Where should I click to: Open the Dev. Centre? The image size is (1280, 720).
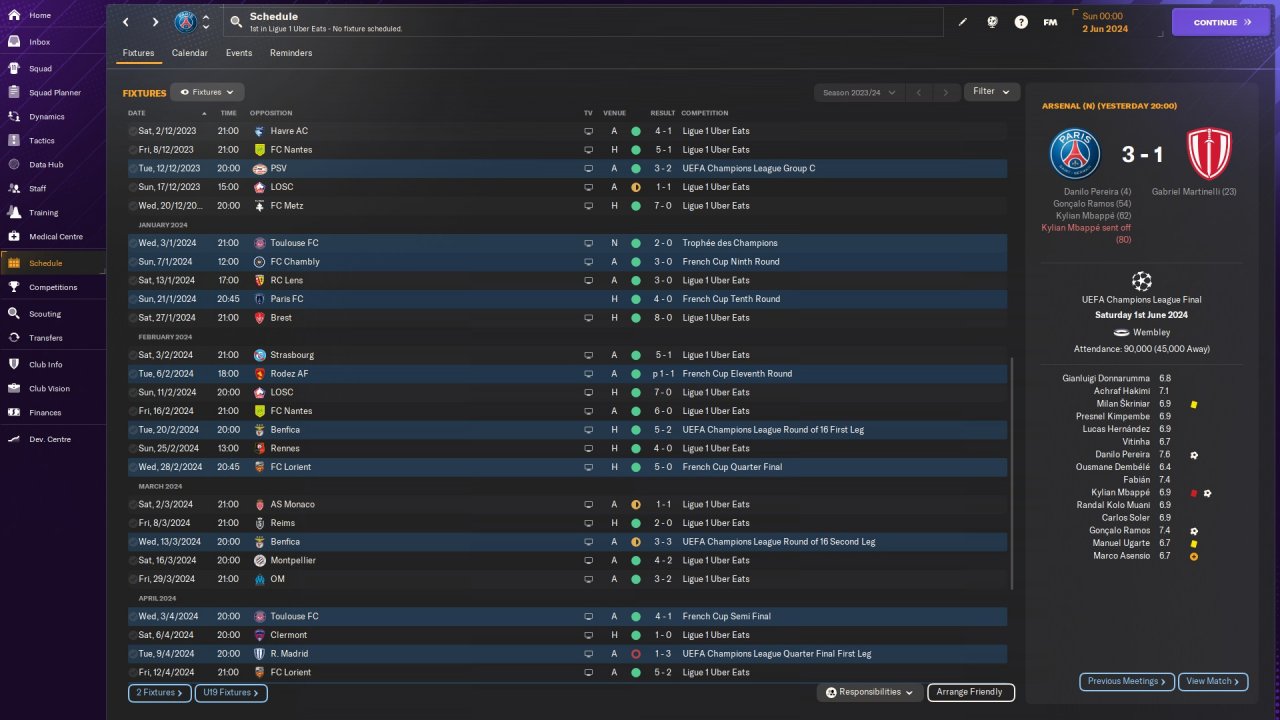tap(50, 439)
